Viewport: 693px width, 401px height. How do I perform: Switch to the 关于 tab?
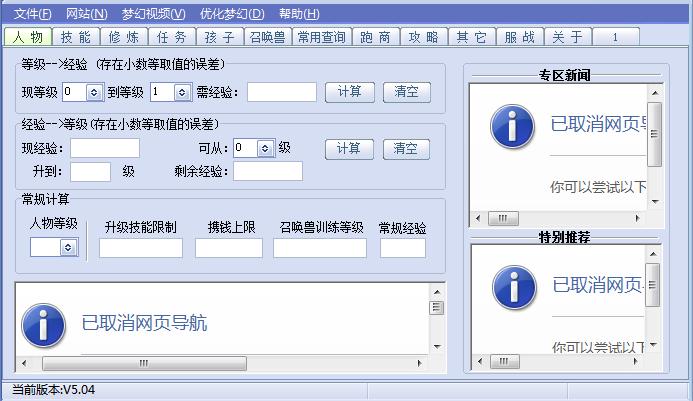568,37
